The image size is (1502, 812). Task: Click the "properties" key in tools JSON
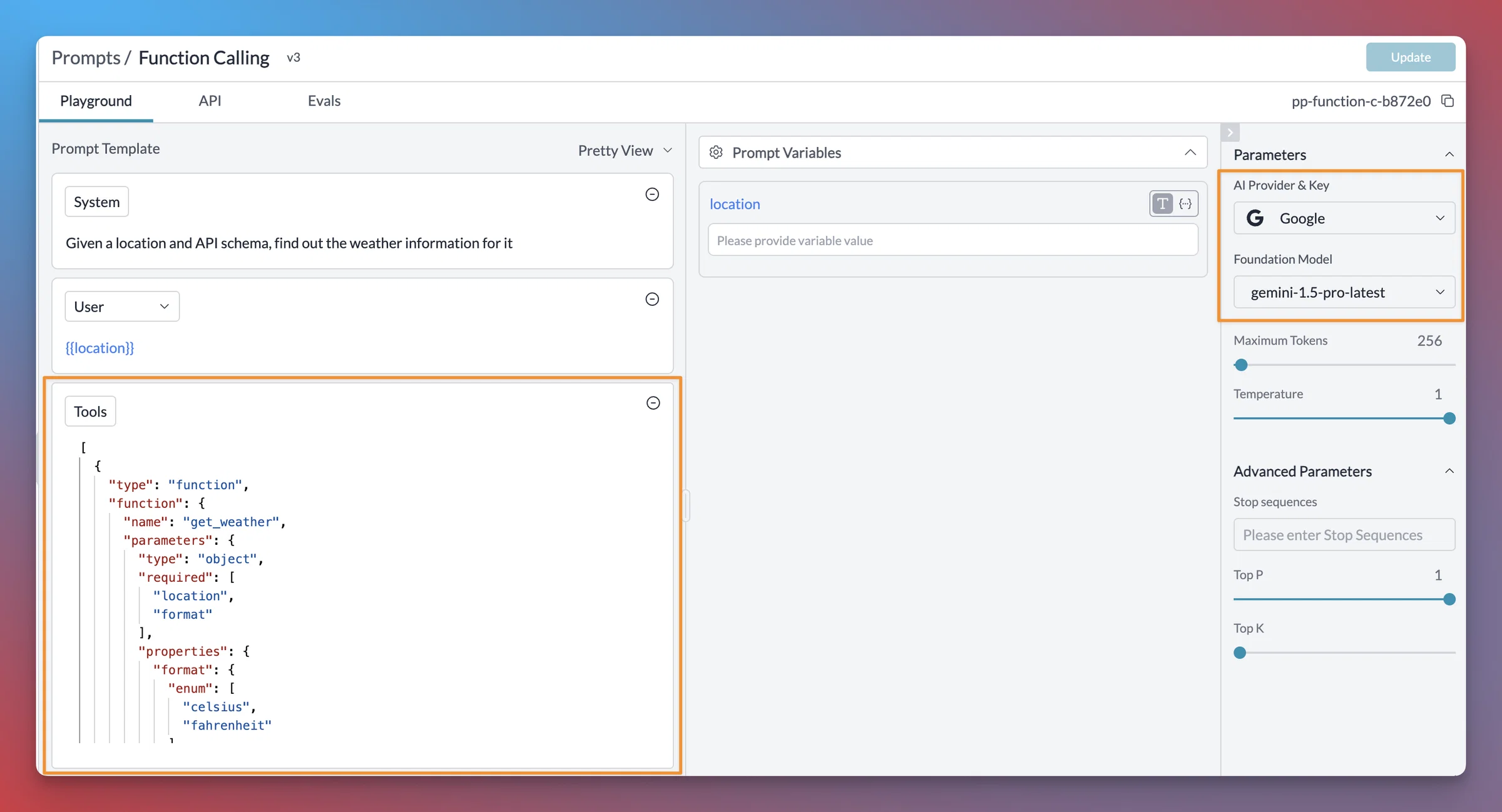tap(182, 651)
